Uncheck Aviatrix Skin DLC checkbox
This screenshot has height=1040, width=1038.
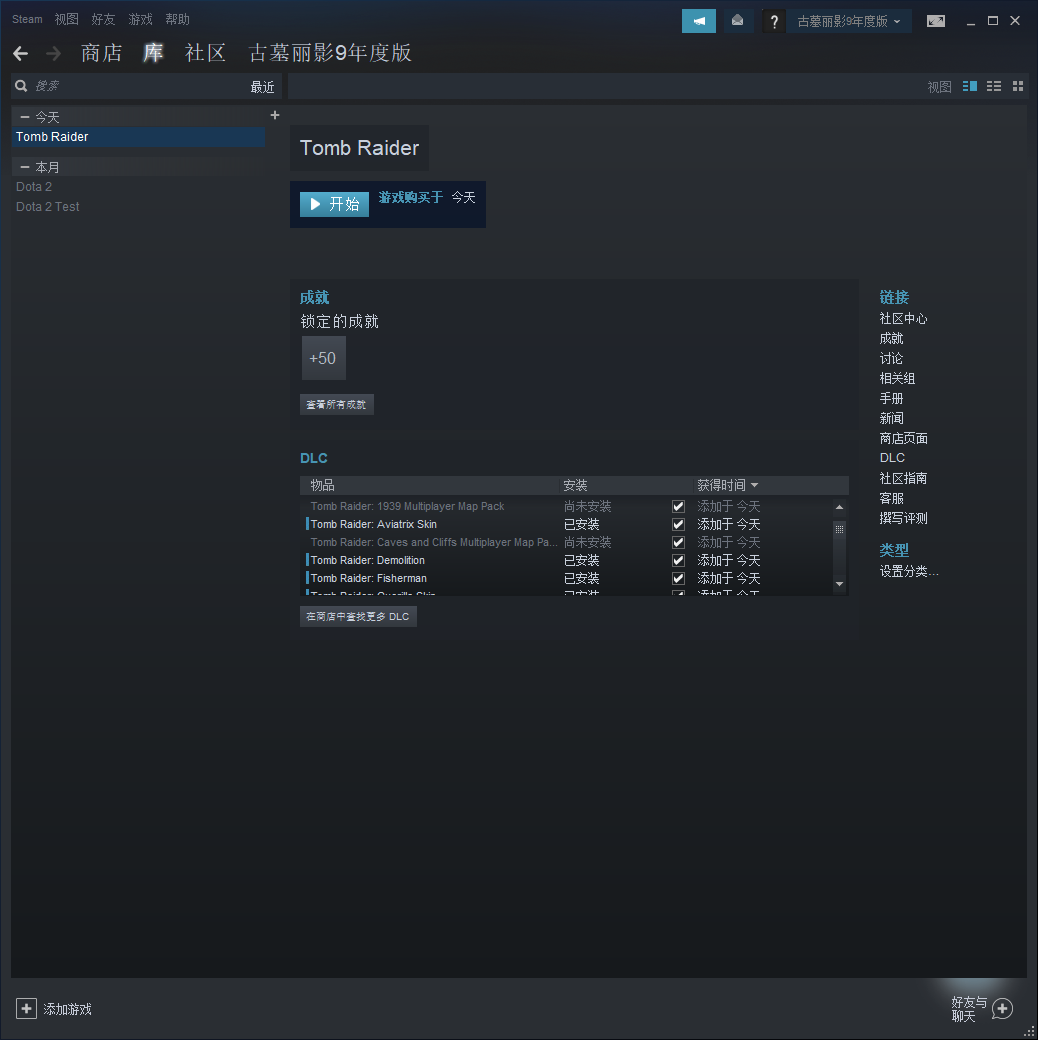(678, 525)
